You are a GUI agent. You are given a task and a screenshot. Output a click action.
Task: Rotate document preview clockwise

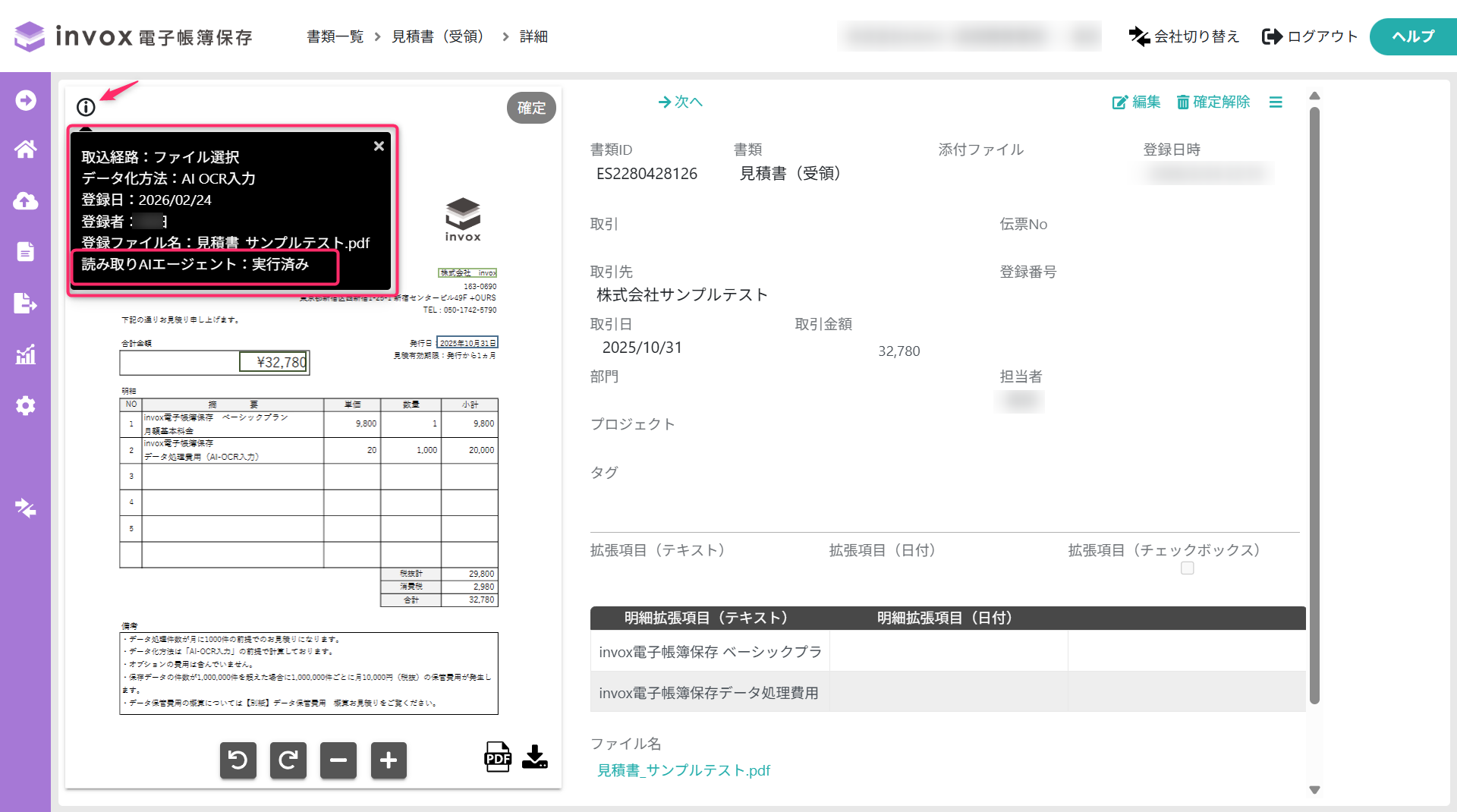point(288,760)
